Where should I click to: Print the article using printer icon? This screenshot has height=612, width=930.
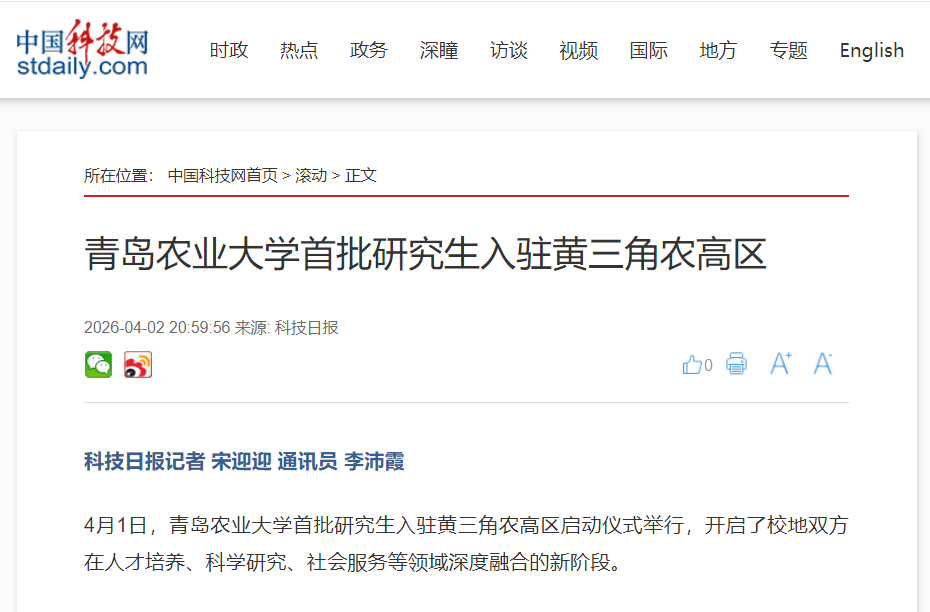737,364
